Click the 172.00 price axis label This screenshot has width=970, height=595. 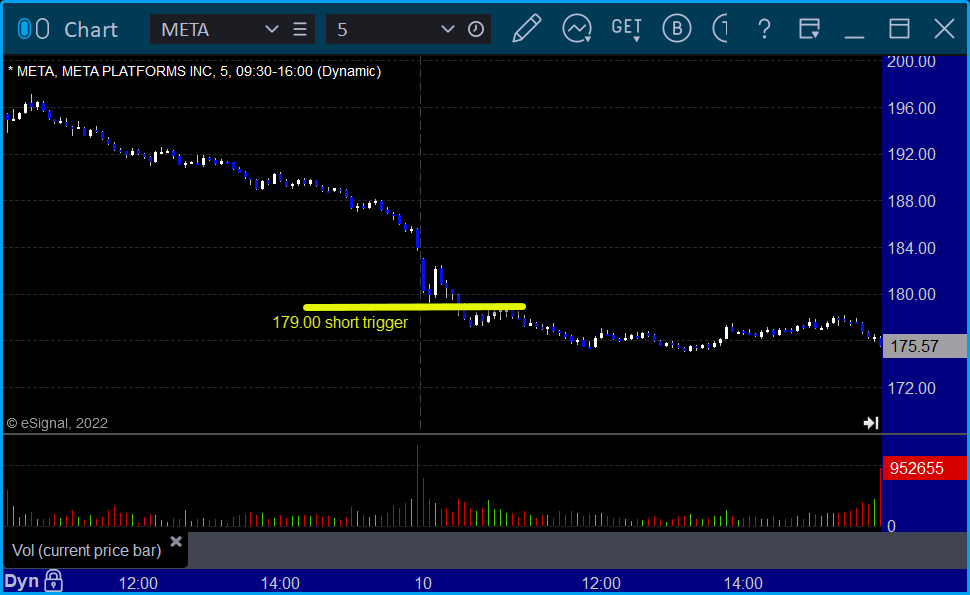pos(911,388)
